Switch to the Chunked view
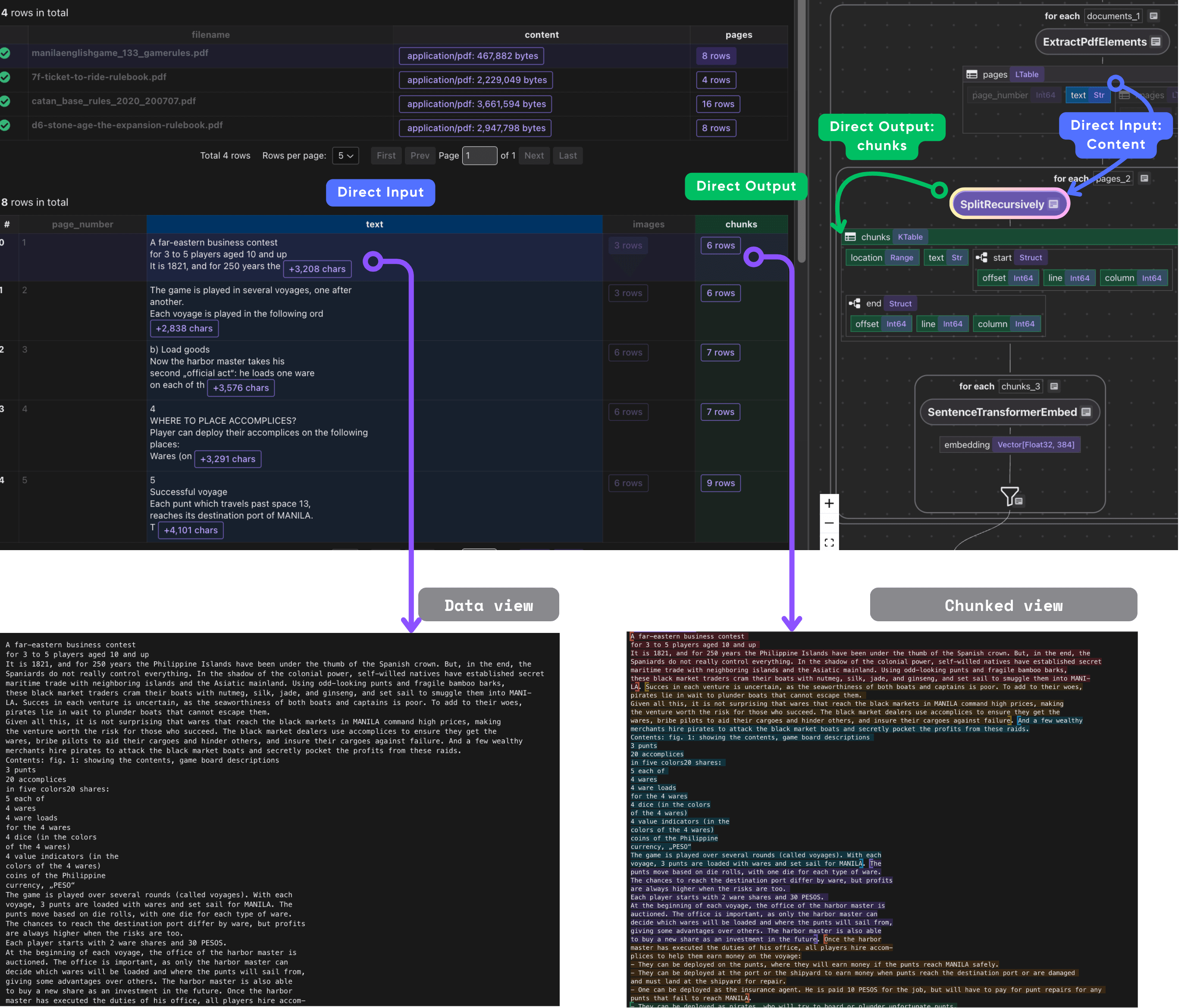This screenshot has width=1197, height=1008. (1003, 604)
